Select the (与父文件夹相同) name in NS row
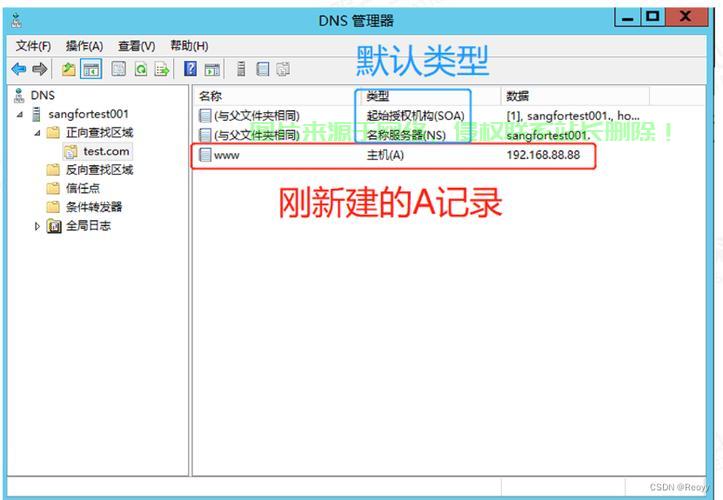The width and height of the screenshot is (723, 500). tap(257, 135)
